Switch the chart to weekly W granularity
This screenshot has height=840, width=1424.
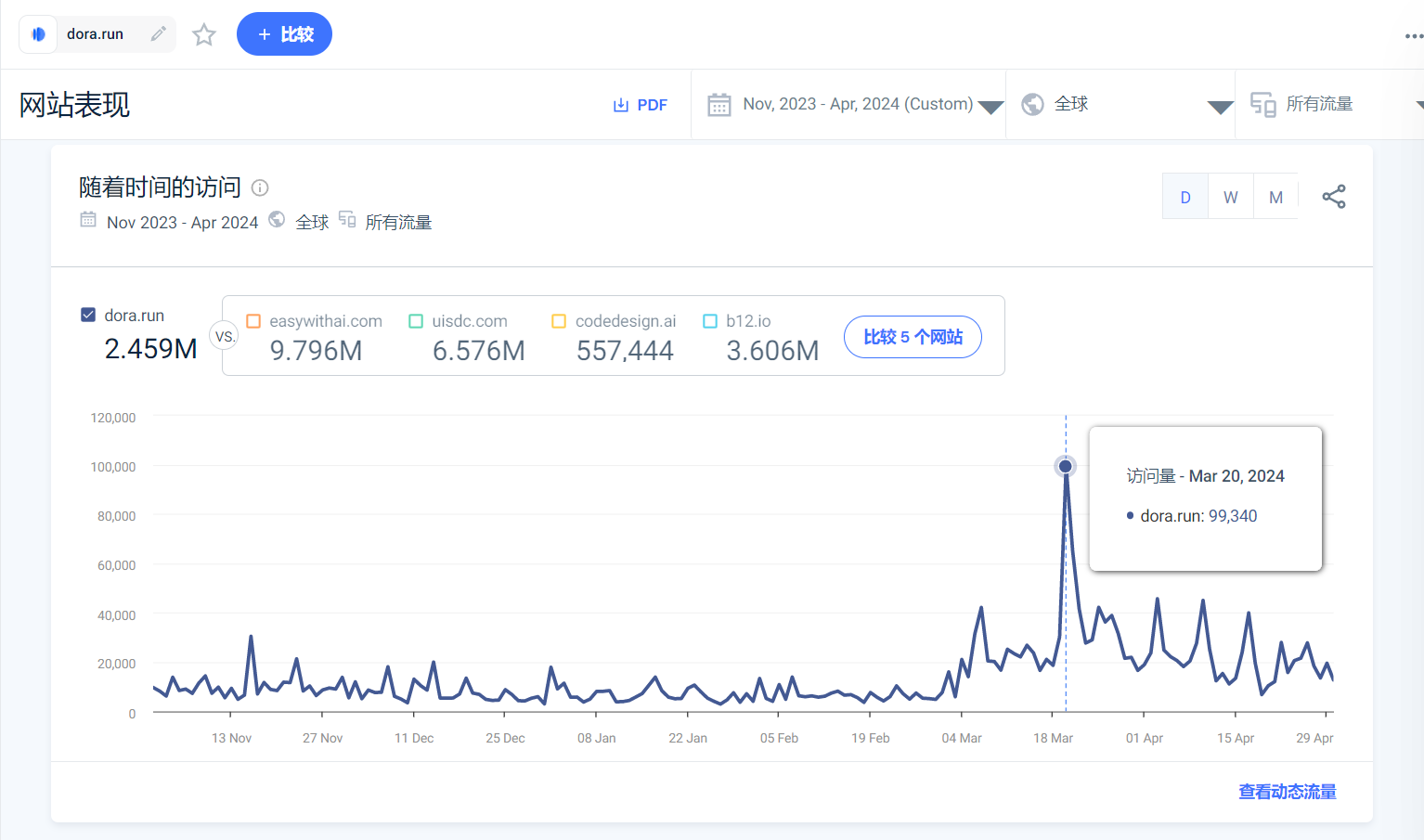(x=1231, y=197)
